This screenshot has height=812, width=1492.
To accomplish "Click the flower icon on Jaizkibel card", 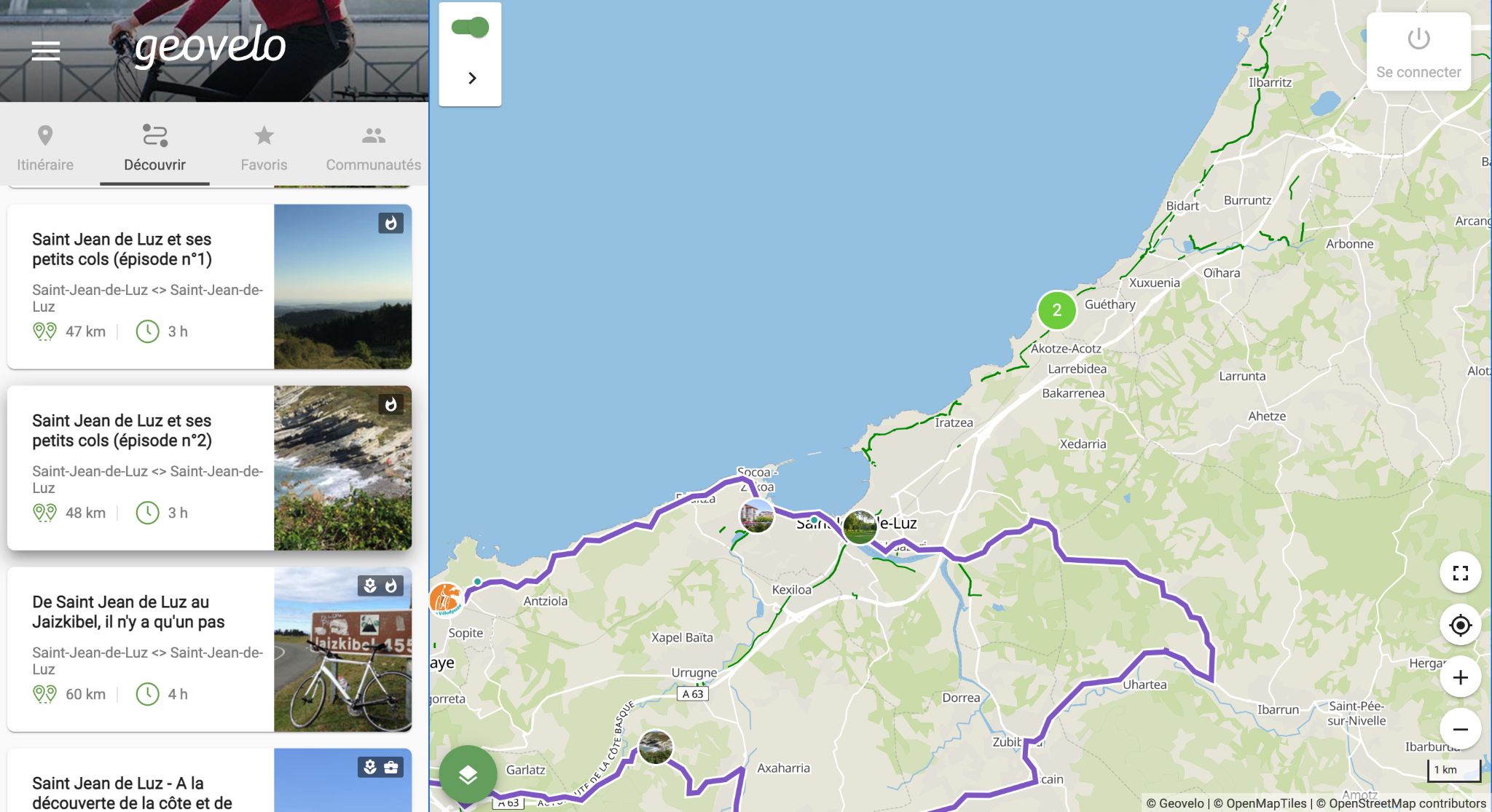I will (x=370, y=586).
